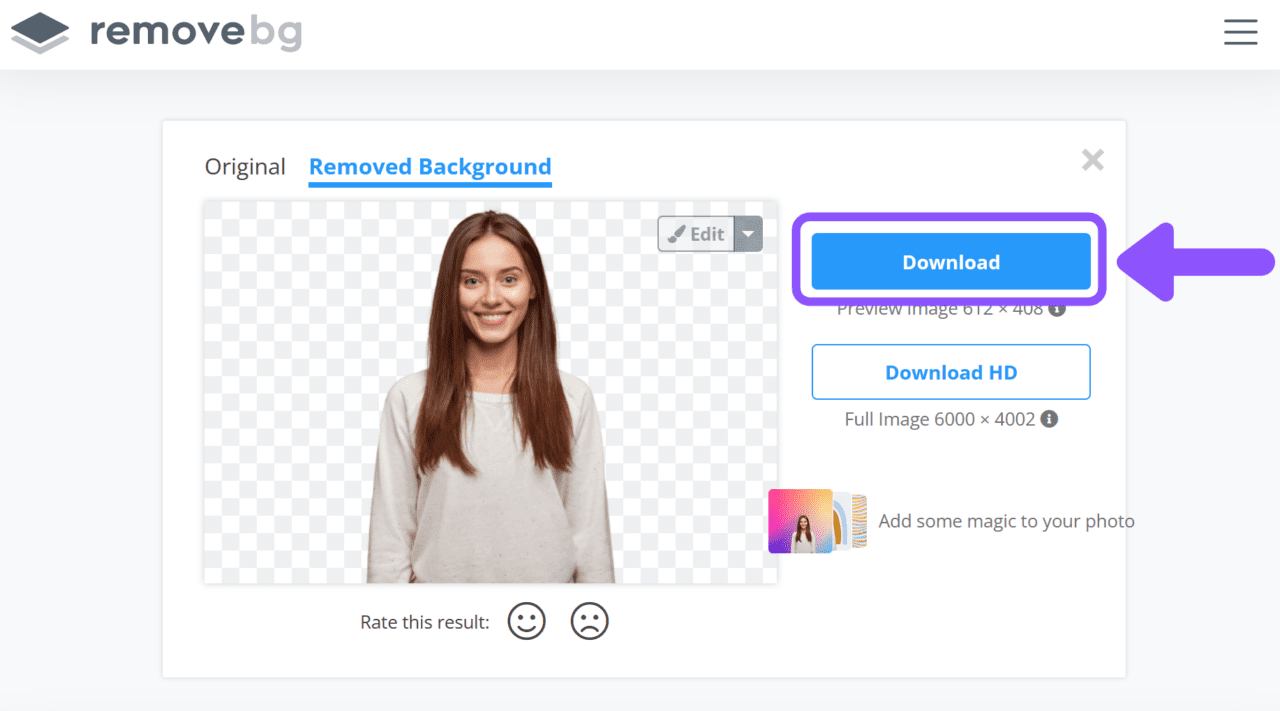Switch to the Original tab
Image resolution: width=1280 pixels, height=711 pixels.
(x=245, y=167)
